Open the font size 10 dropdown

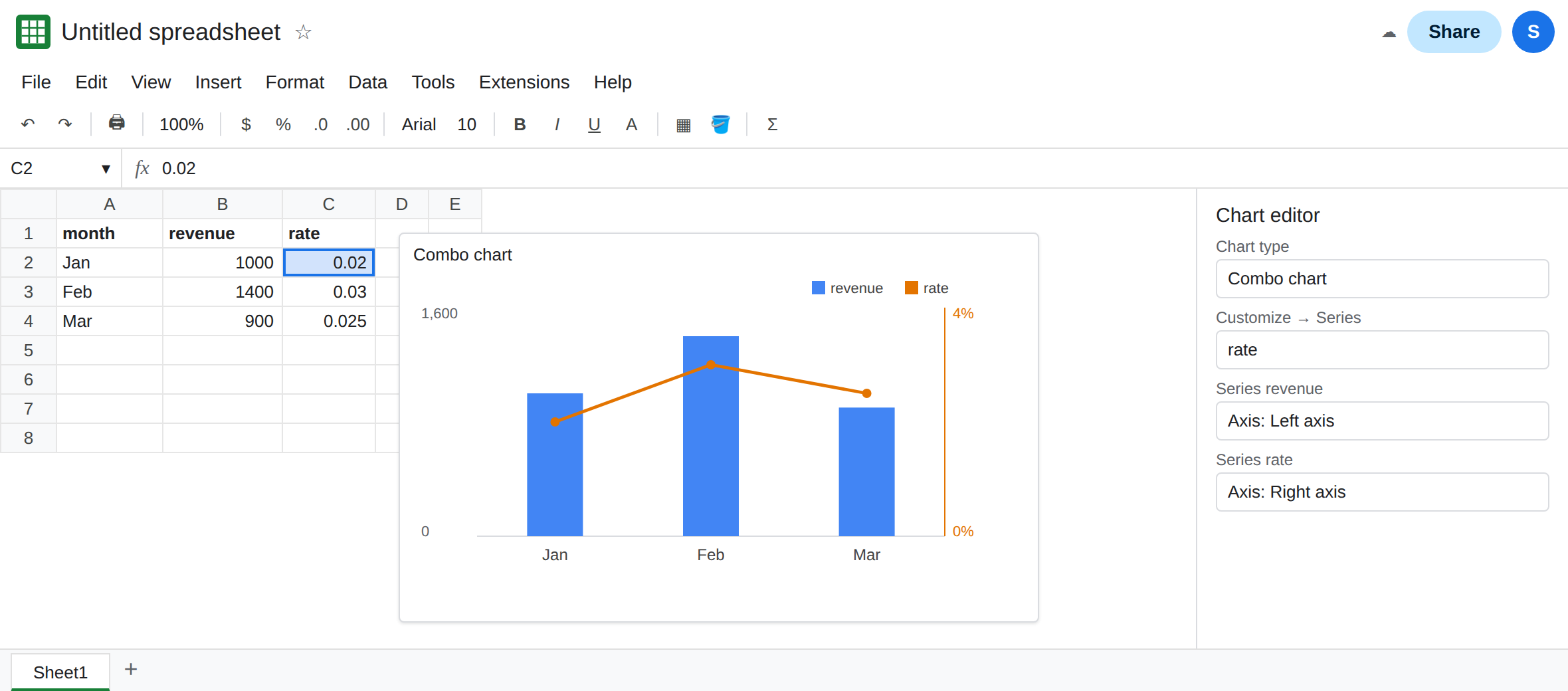466,124
